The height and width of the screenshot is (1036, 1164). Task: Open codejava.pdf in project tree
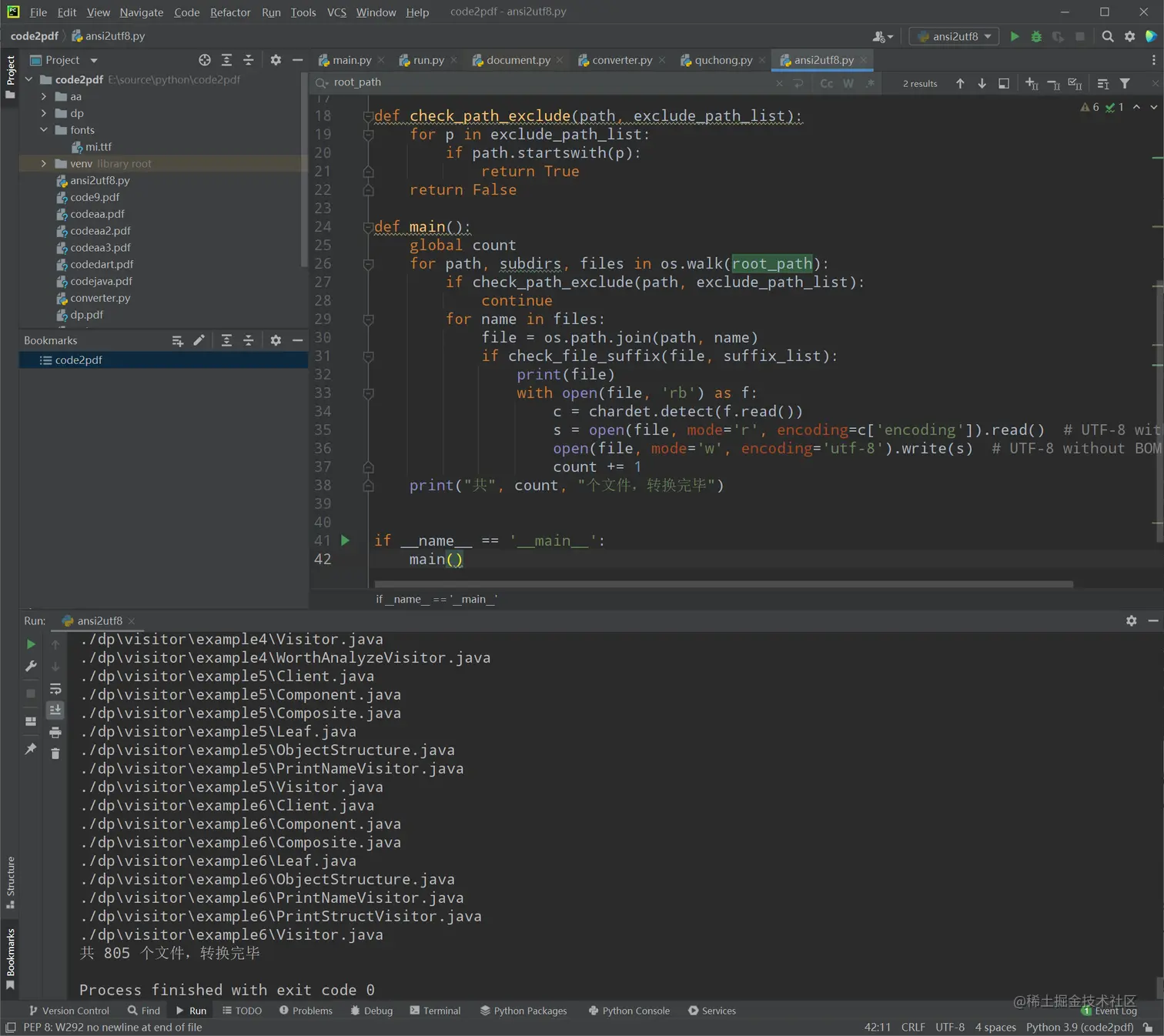point(101,281)
